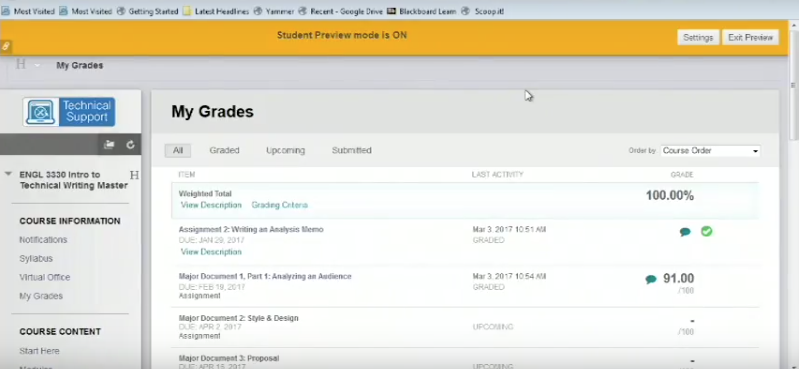
Task: Click the 100.00% weighted total grade
Action: tap(670, 196)
